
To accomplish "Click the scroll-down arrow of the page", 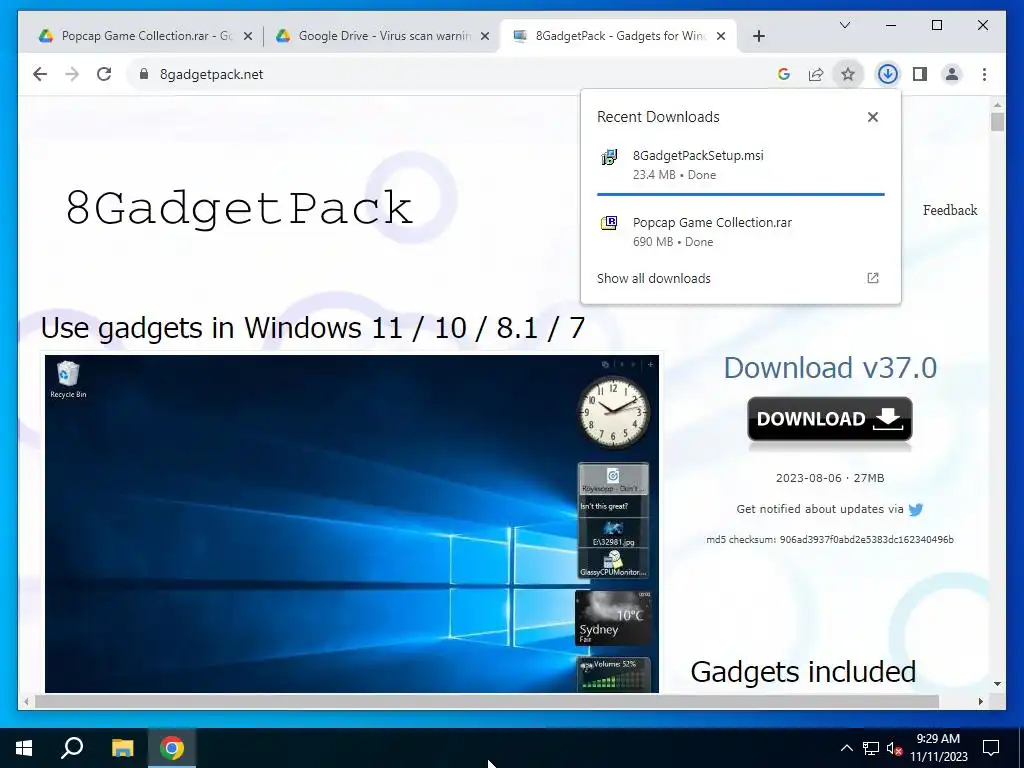I will [x=997, y=684].
